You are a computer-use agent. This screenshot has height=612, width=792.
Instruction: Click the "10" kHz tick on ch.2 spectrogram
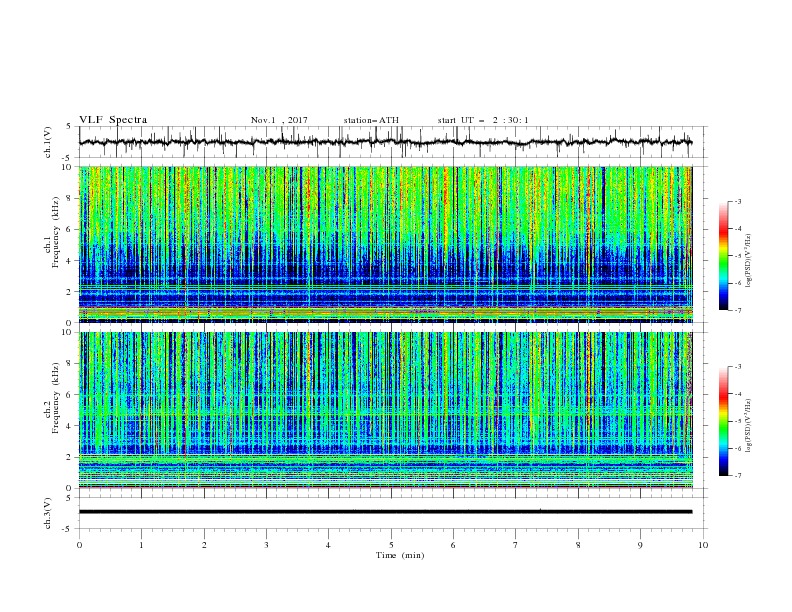point(67,332)
